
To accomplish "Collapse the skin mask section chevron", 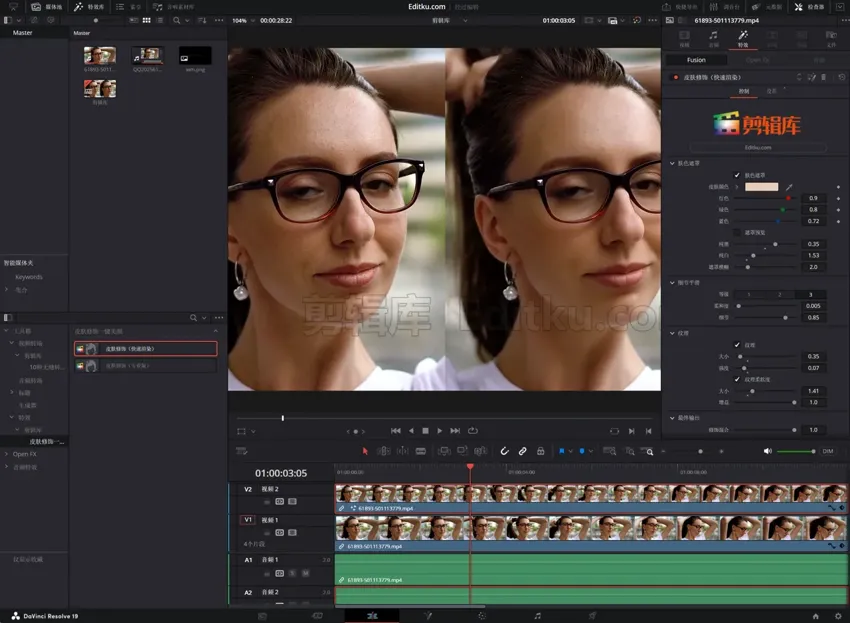I will (x=672, y=163).
